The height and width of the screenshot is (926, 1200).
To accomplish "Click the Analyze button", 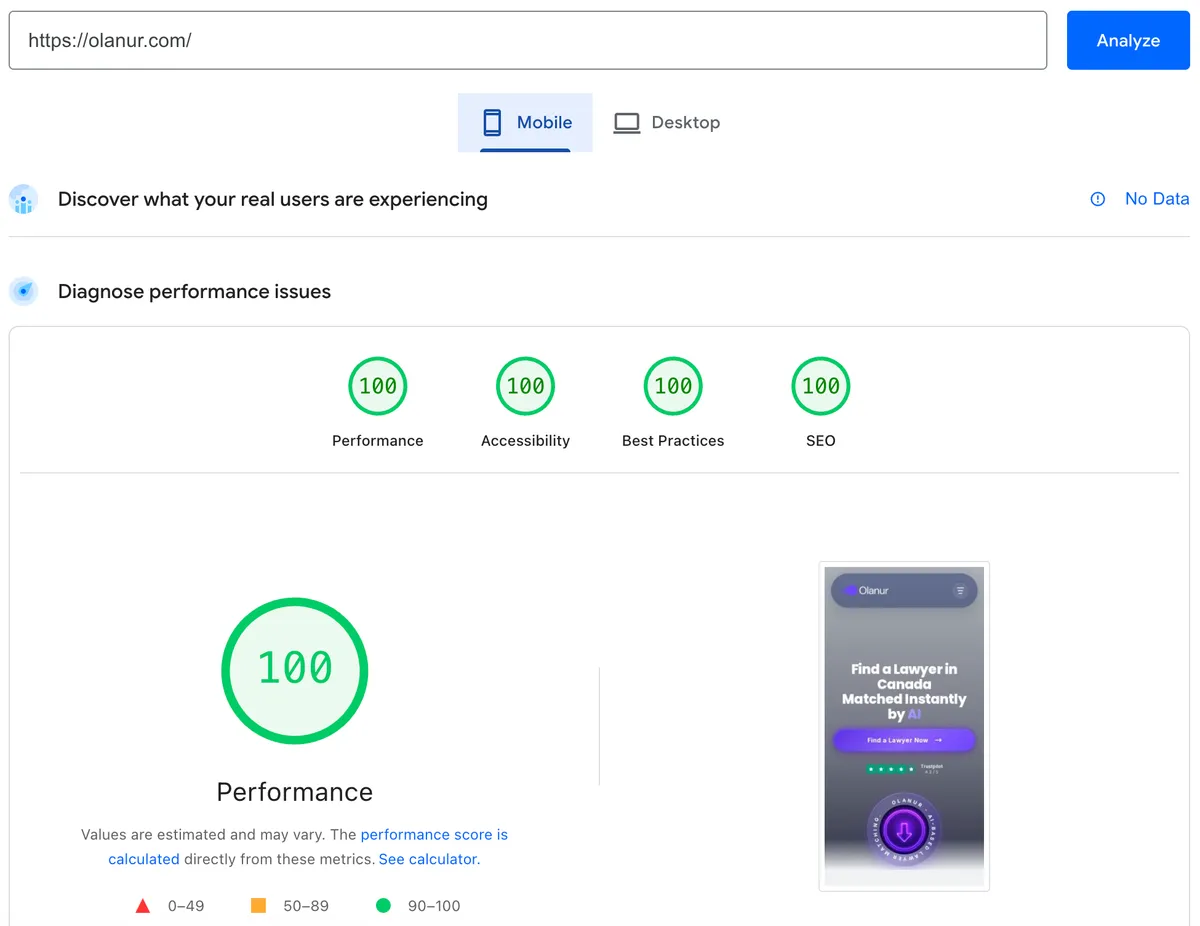I will (1128, 40).
